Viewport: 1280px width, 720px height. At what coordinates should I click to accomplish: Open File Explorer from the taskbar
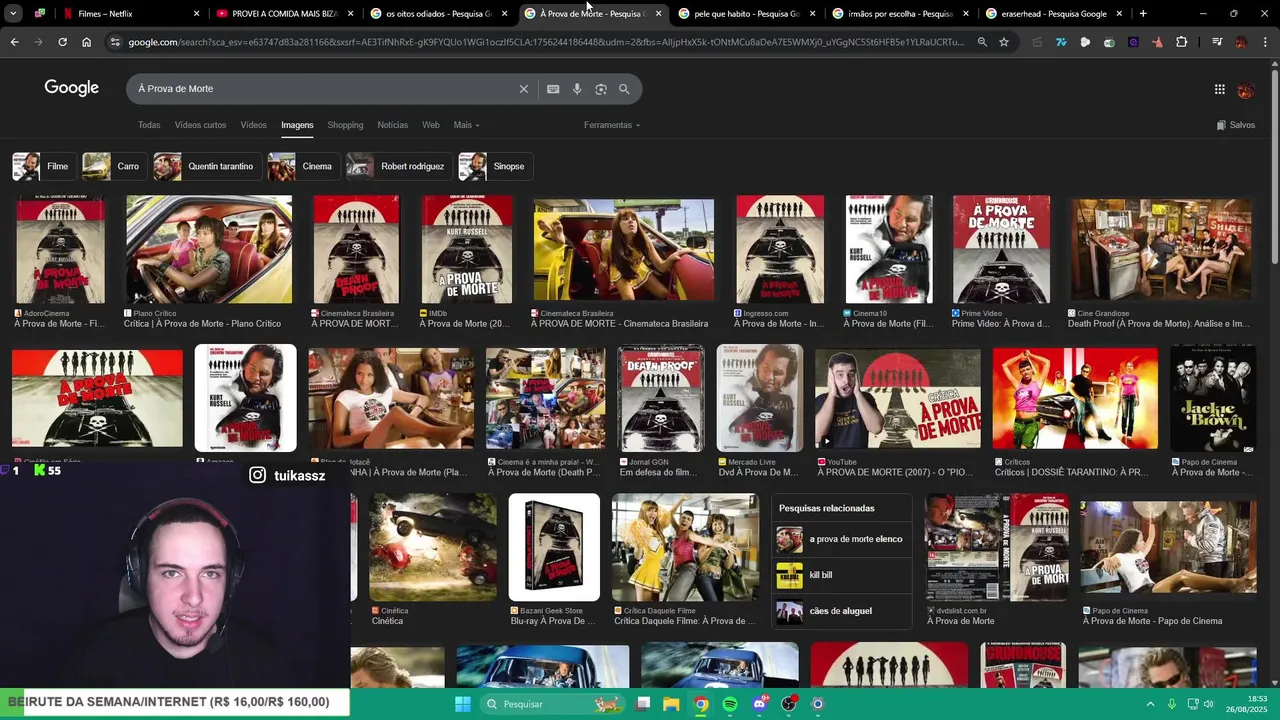point(672,704)
